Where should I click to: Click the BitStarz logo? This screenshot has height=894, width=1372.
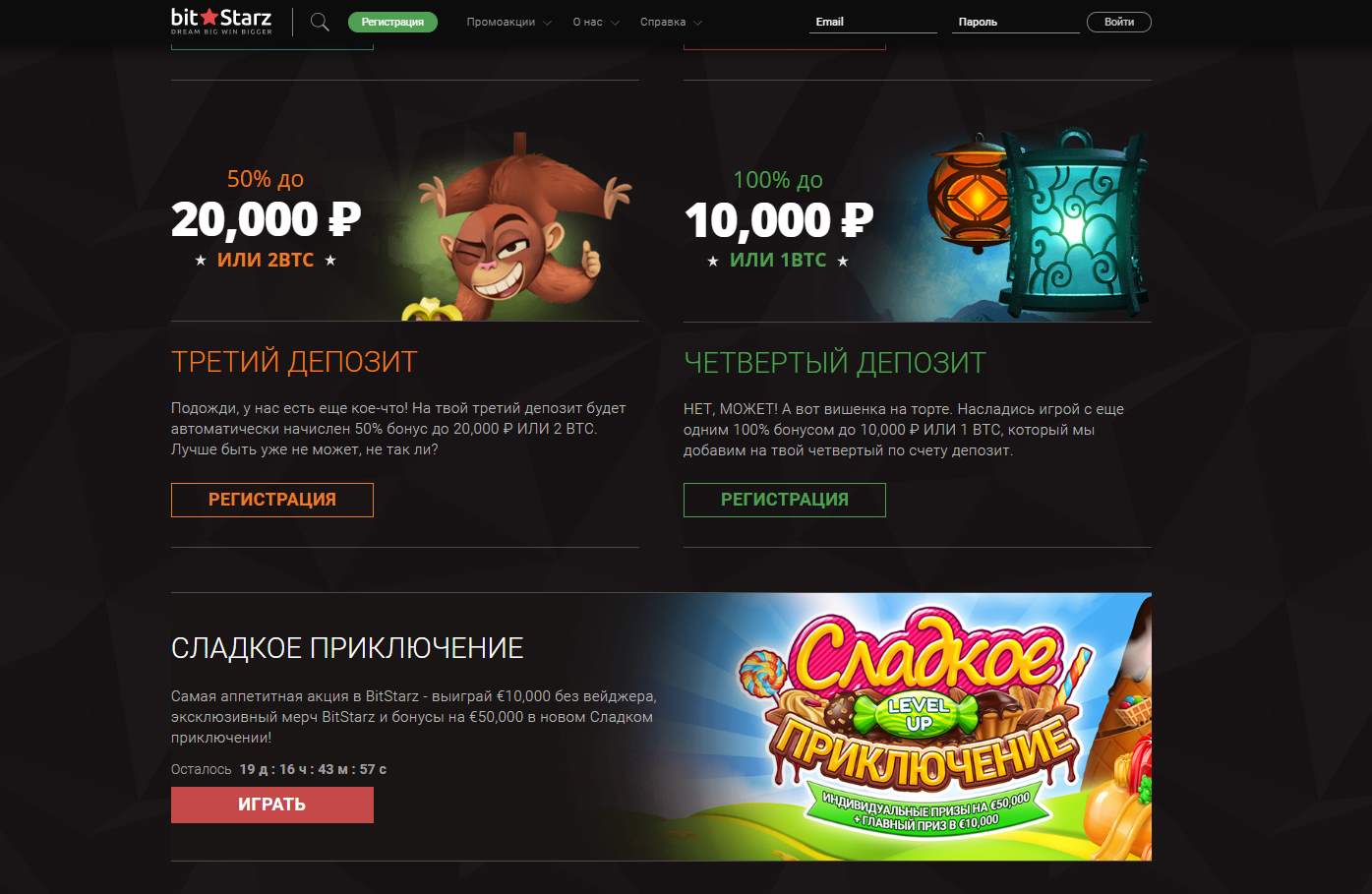[221, 21]
